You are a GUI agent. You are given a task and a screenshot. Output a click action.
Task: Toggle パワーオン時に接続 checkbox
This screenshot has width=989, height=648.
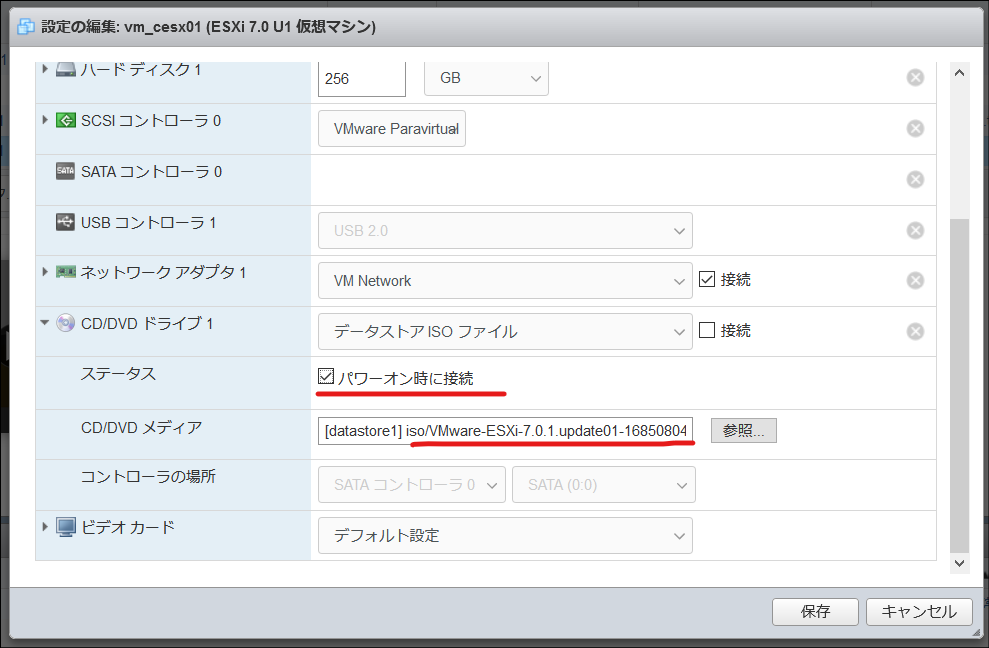[325, 377]
